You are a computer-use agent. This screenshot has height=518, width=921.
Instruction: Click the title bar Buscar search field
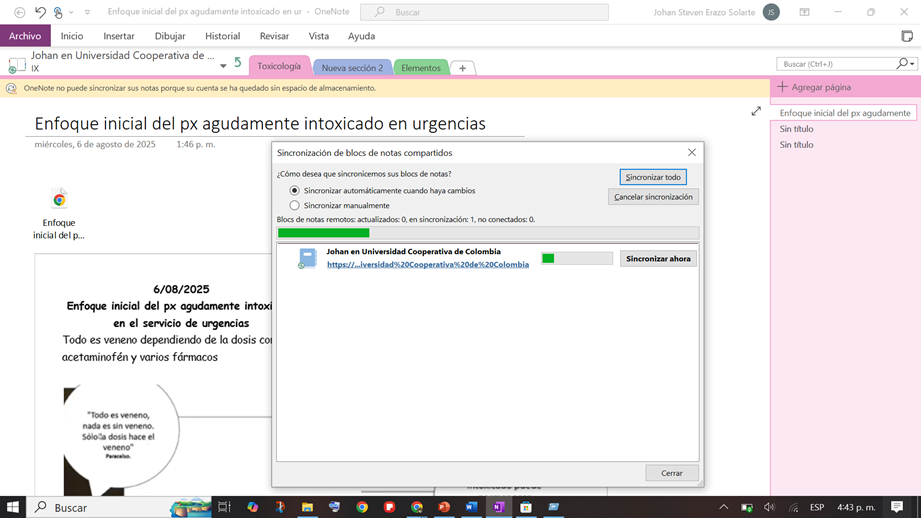tap(485, 12)
